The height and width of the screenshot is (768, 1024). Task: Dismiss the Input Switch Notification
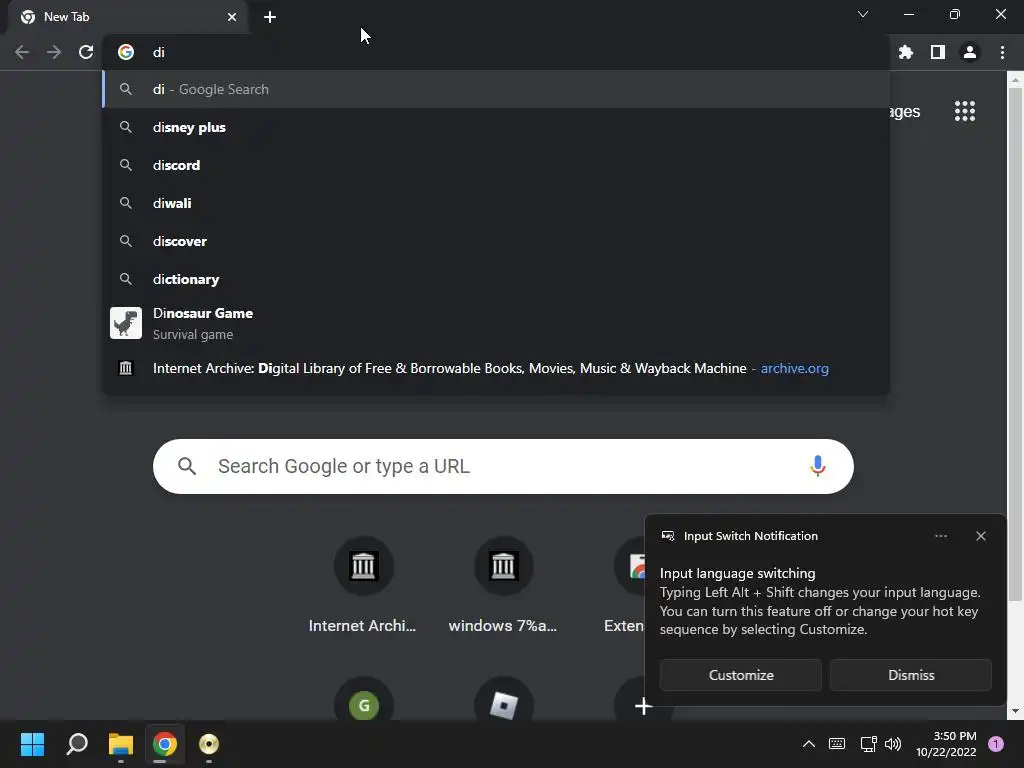[910, 675]
